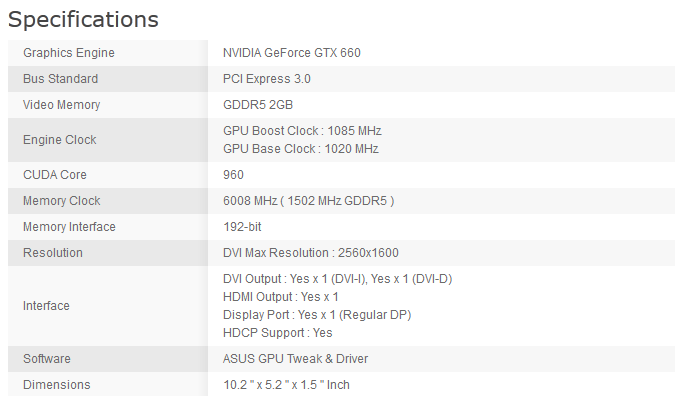Viewport: 675px width, 396px height.
Task: Select the Software label
Action: (46, 359)
